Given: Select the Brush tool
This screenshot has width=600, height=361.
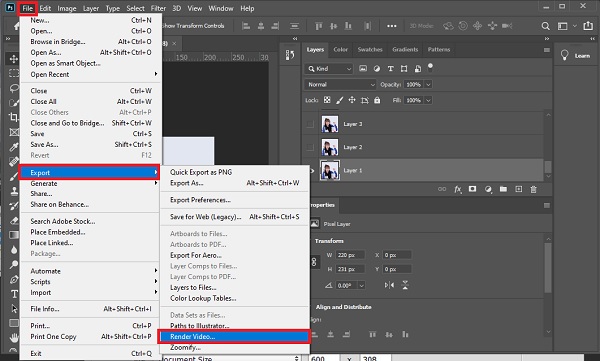Looking at the screenshot, I should (x=14, y=176).
